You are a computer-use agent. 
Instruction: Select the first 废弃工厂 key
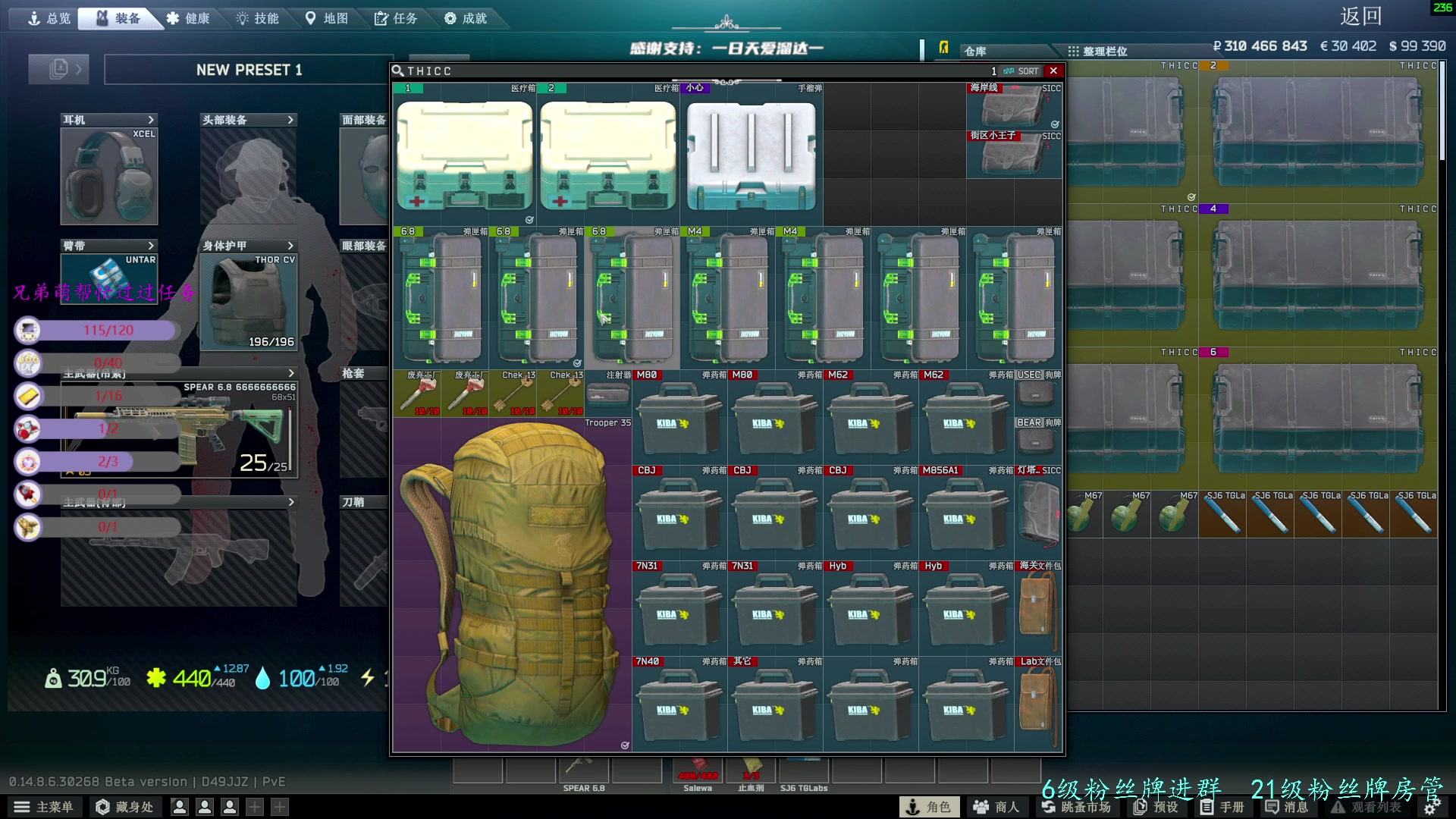[x=417, y=394]
